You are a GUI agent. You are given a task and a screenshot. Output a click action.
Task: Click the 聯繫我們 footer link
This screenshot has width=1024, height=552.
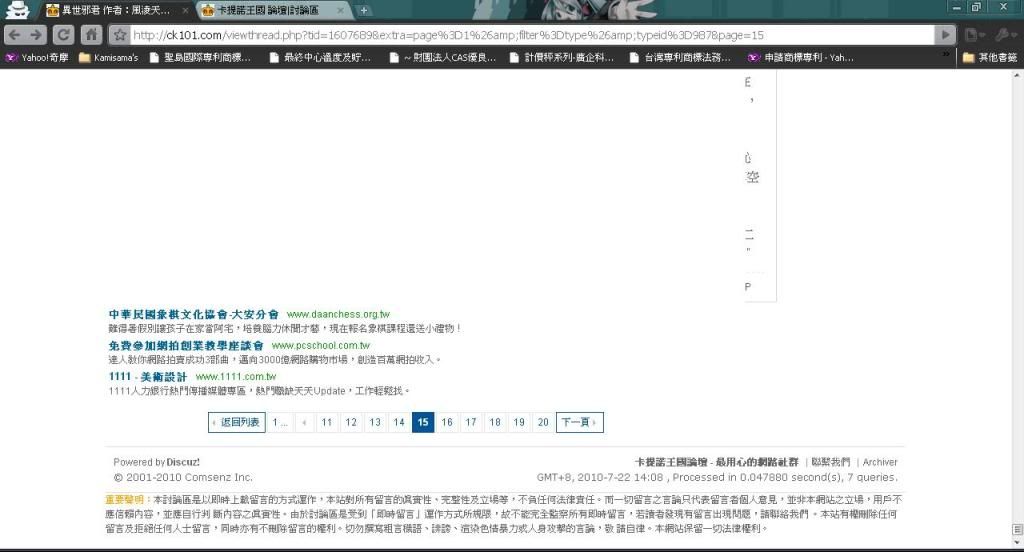(x=831, y=462)
